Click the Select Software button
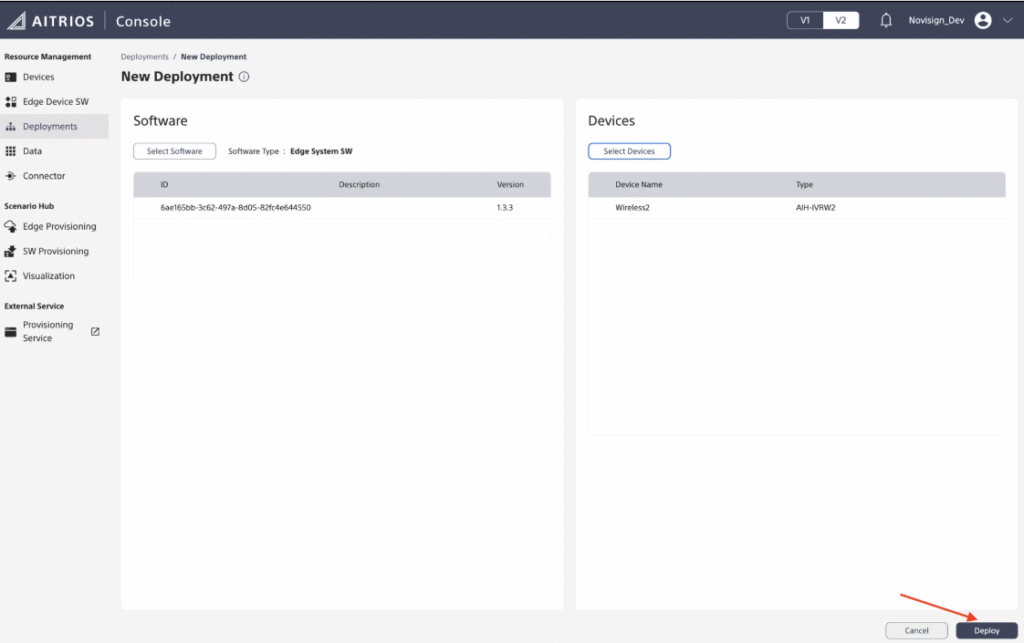The width and height of the screenshot is (1024, 643). (174, 151)
